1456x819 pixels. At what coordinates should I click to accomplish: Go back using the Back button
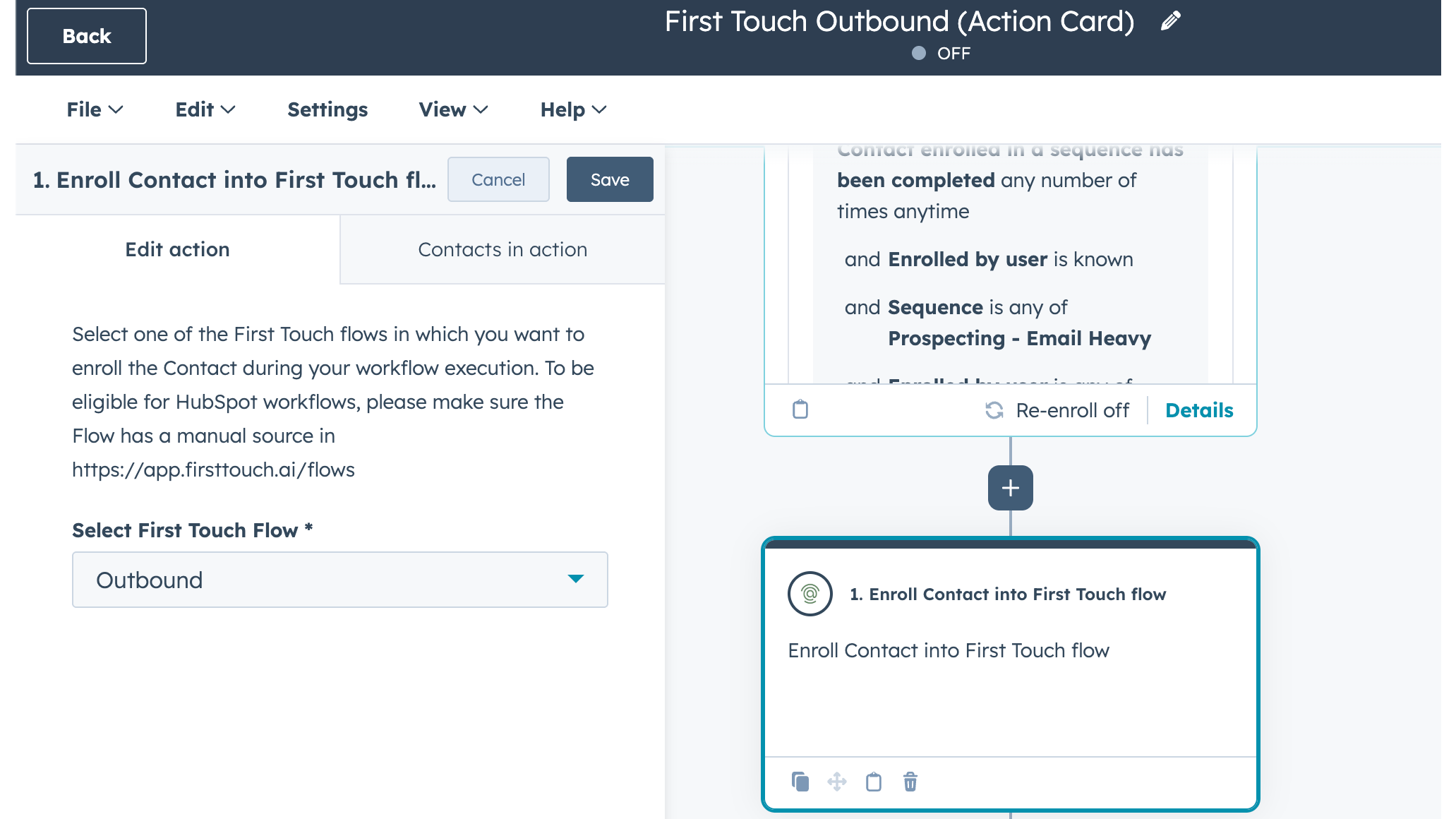tap(87, 36)
